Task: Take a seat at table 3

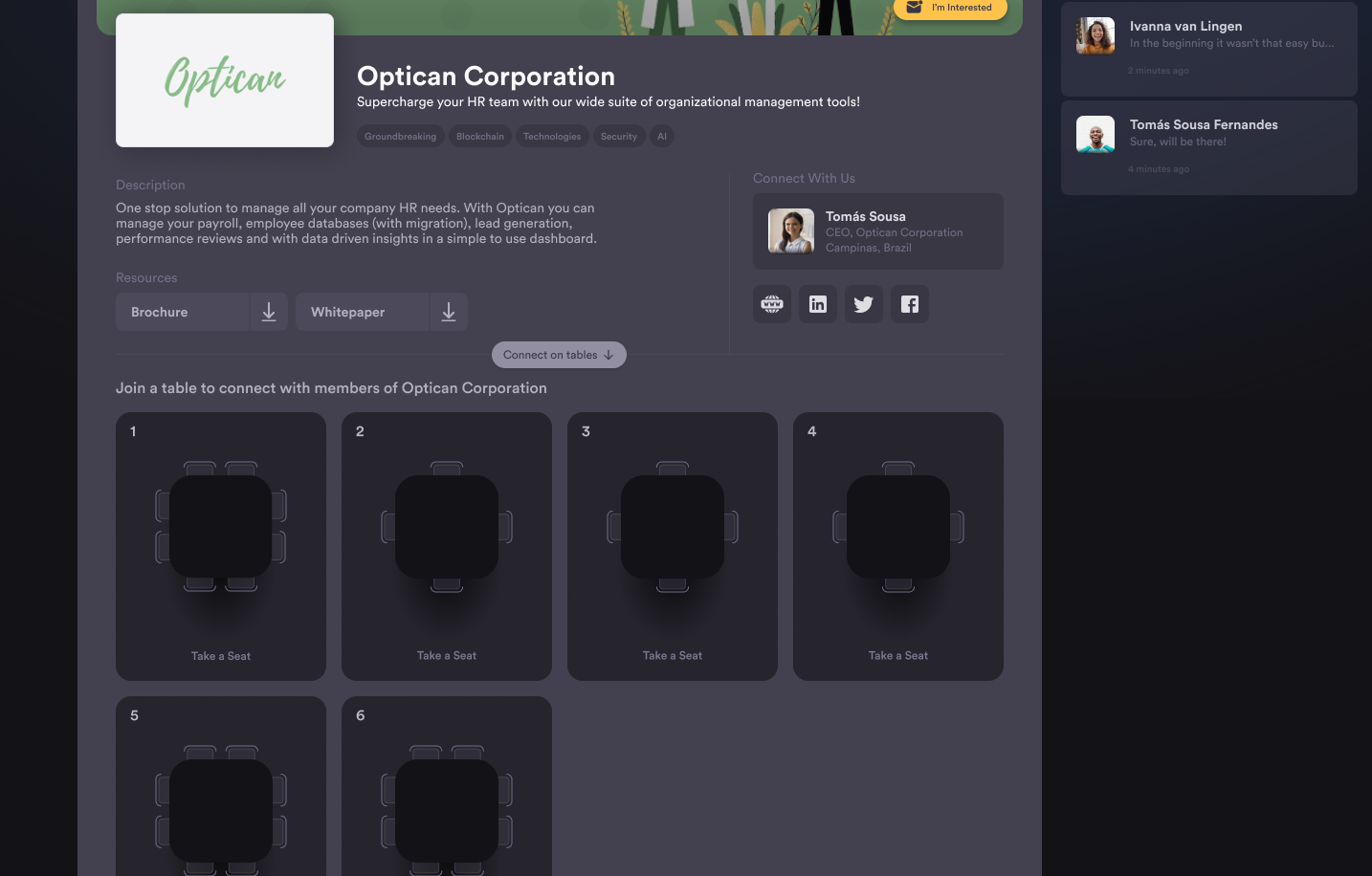Action: 673,656
